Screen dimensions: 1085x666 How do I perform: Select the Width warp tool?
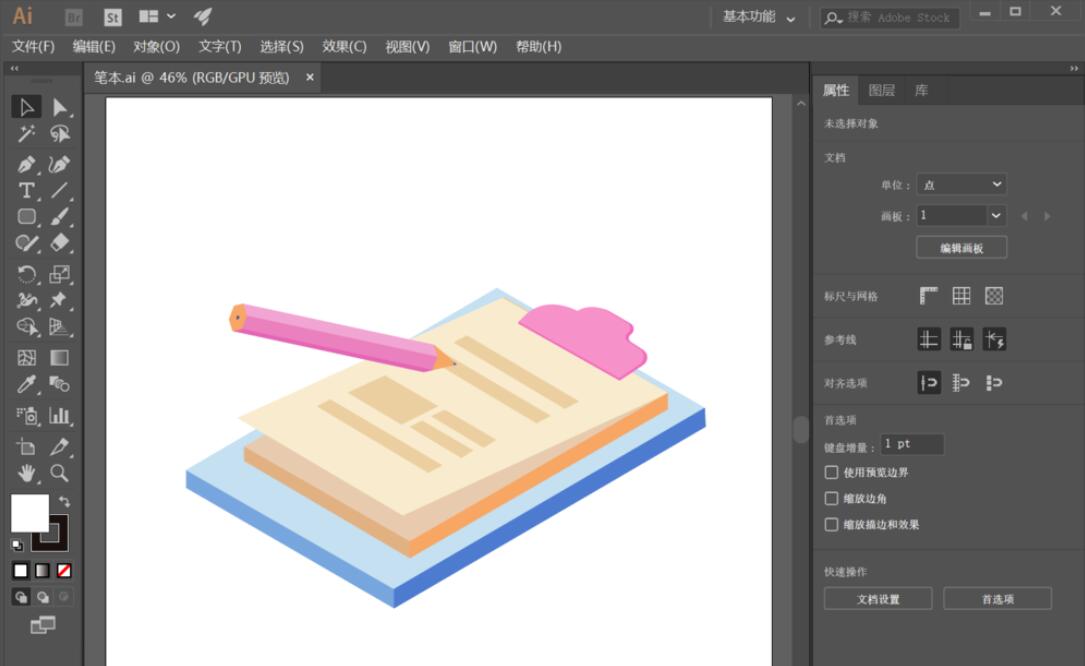point(26,300)
